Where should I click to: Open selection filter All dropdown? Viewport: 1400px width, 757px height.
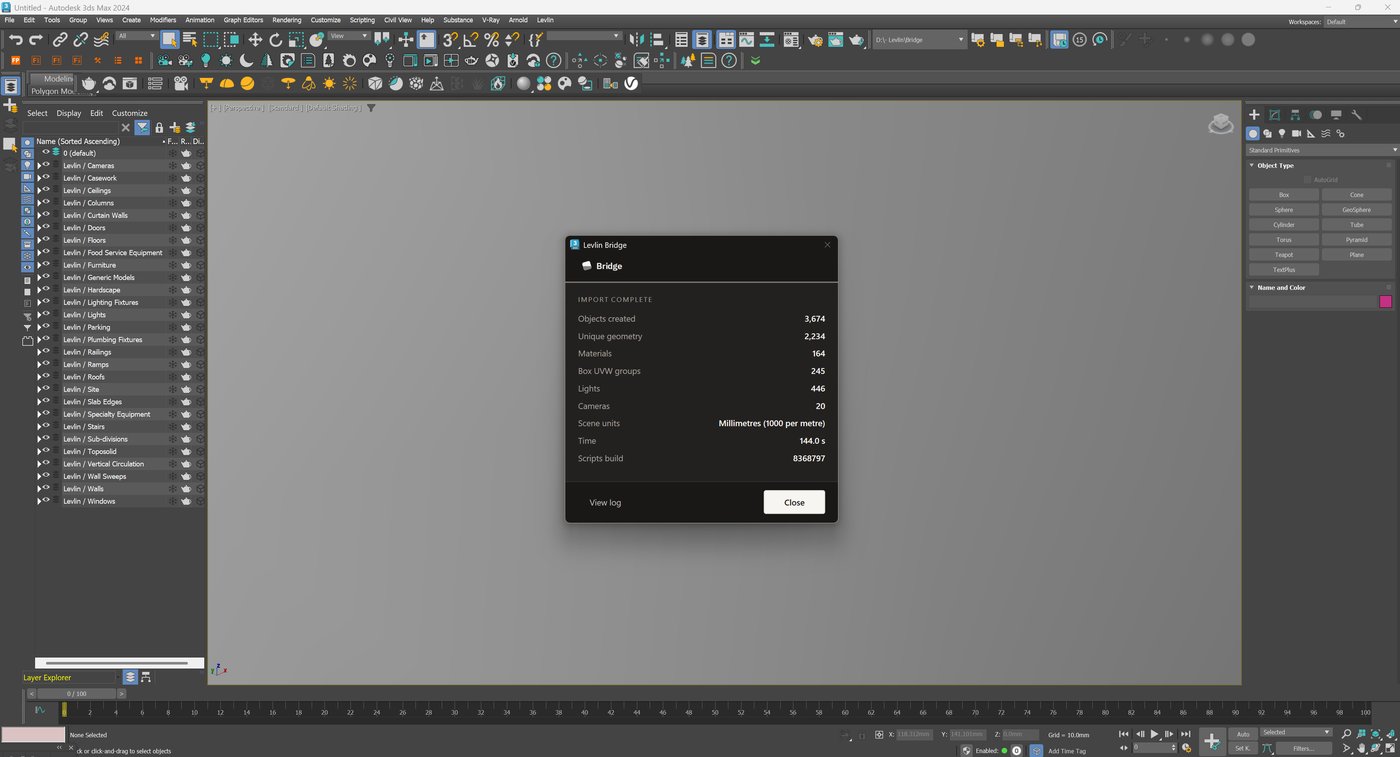(137, 36)
